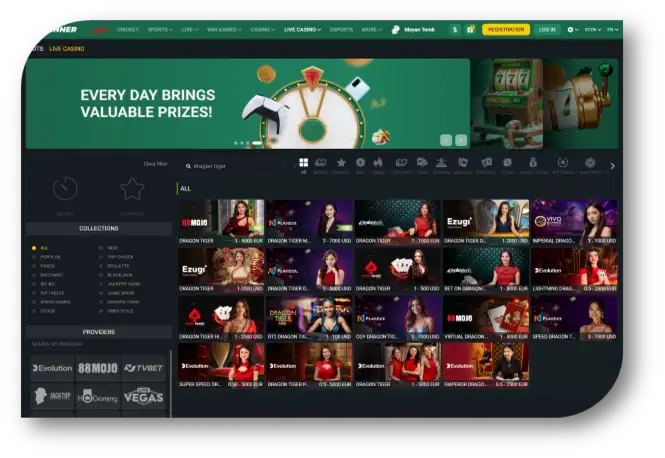Select the POPULAR collection
This screenshot has height=458, width=665.
pos(50,257)
